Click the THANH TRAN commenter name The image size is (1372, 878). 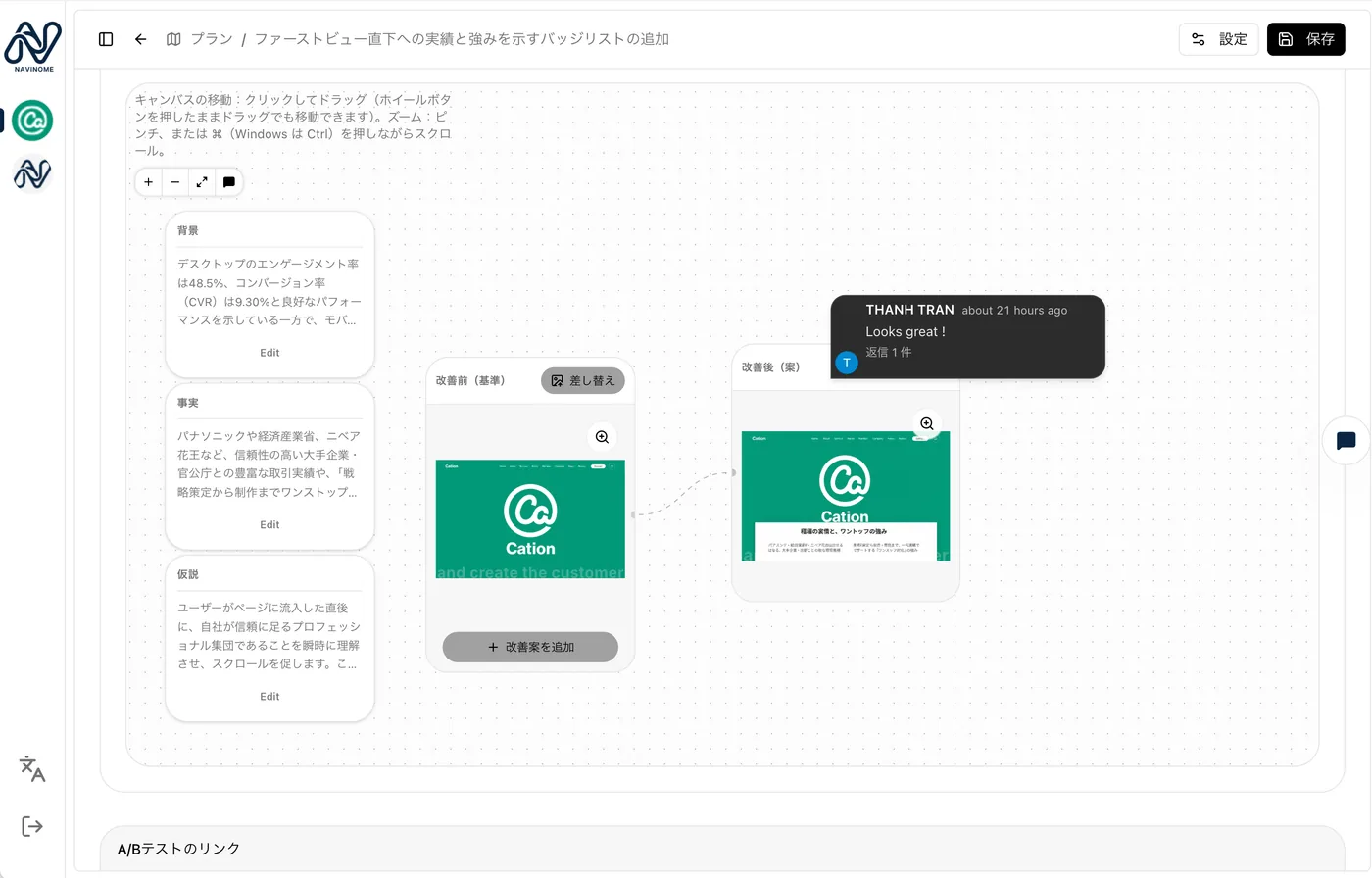click(x=909, y=310)
